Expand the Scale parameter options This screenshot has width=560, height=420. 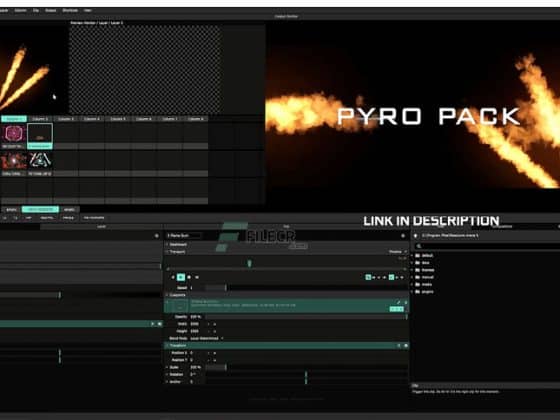point(167,367)
